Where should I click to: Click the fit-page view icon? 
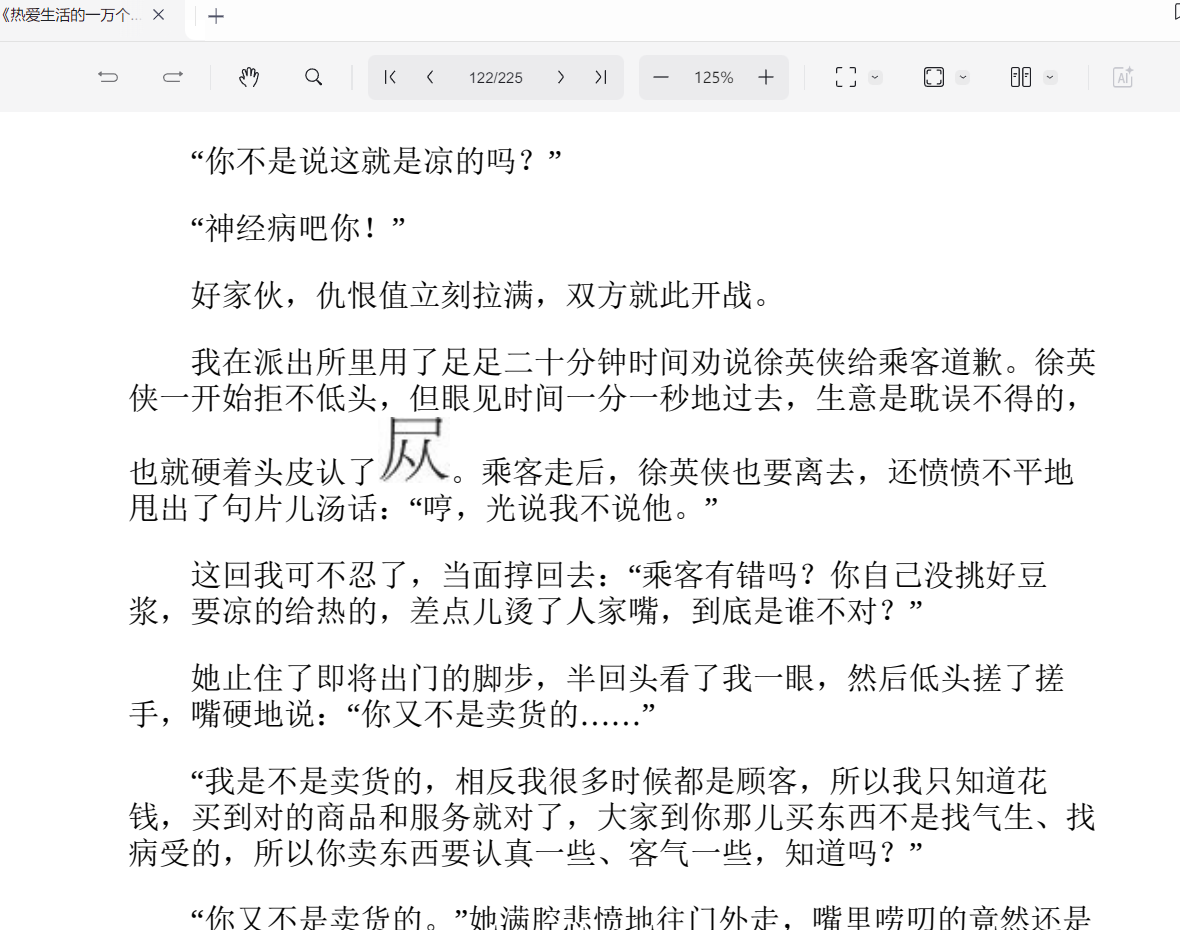click(x=933, y=77)
